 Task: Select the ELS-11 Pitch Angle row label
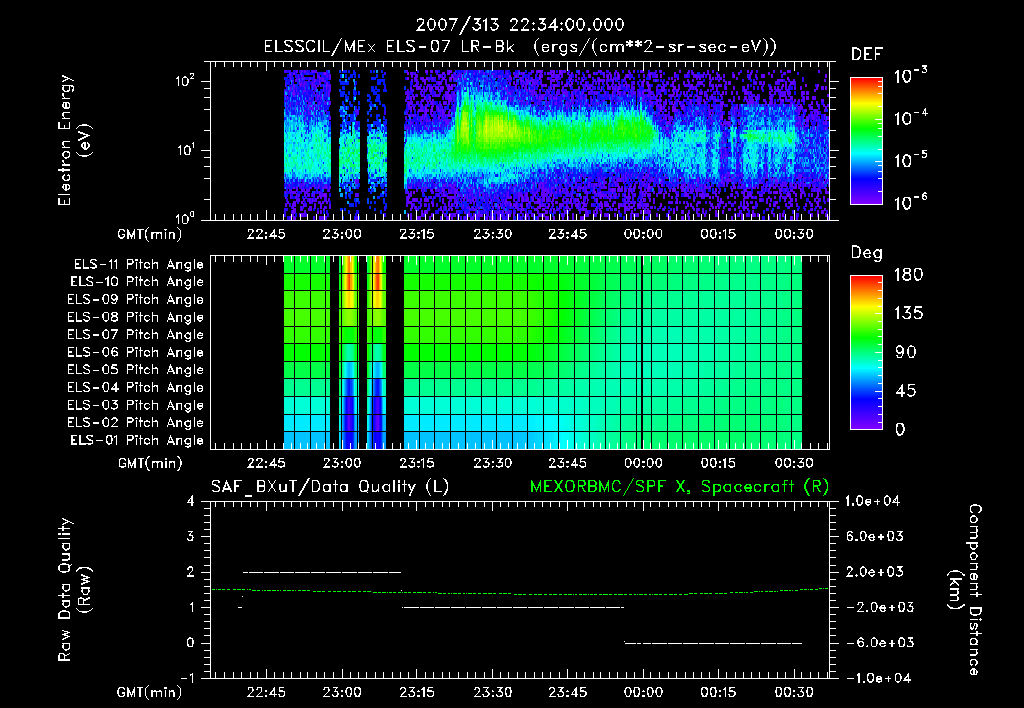(x=138, y=265)
